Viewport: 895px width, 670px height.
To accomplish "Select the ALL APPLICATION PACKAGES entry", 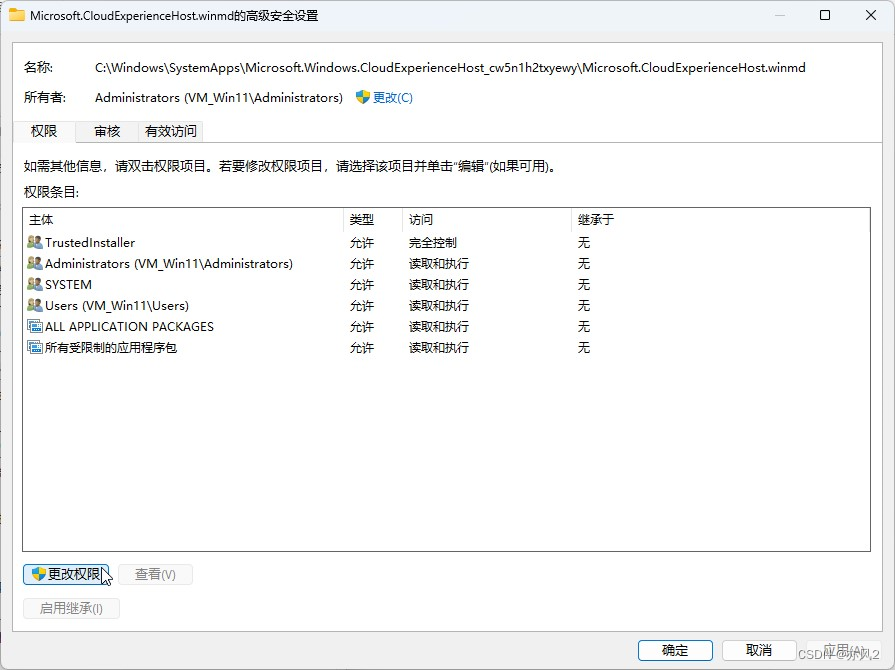I will pyautogui.click(x=446, y=326).
